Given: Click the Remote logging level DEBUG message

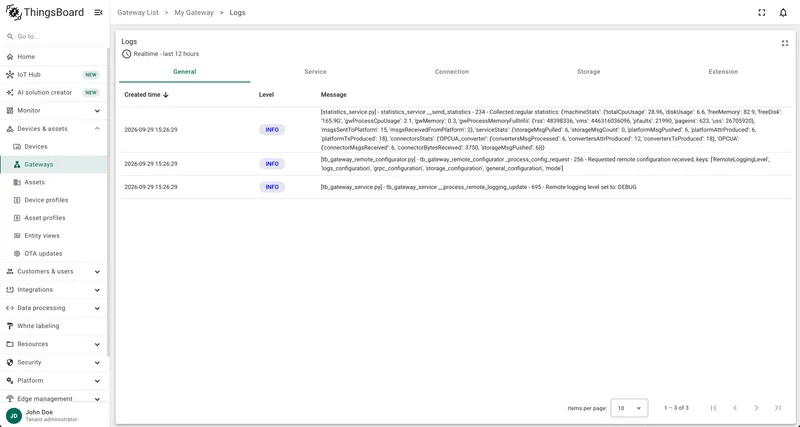Looking at the screenshot, I should point(479,187).
